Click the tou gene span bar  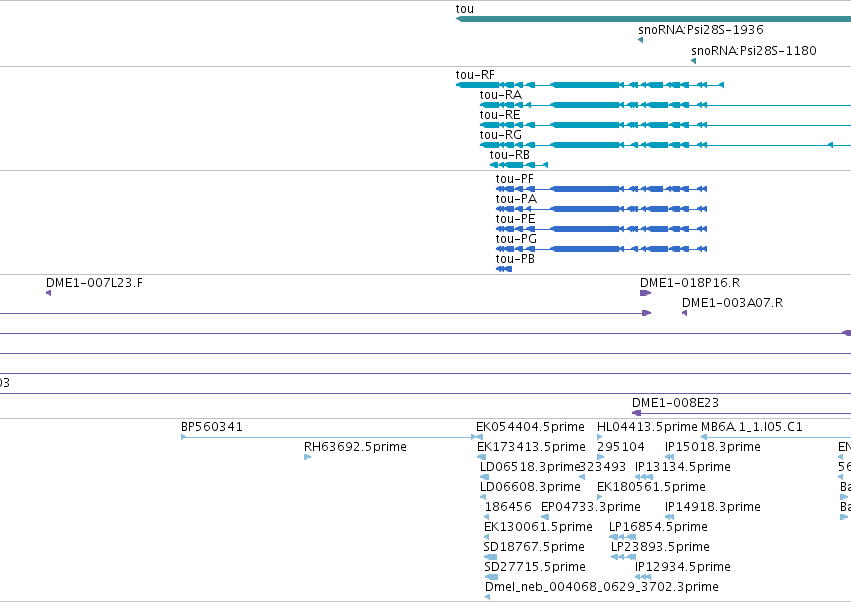coord(653,19)
